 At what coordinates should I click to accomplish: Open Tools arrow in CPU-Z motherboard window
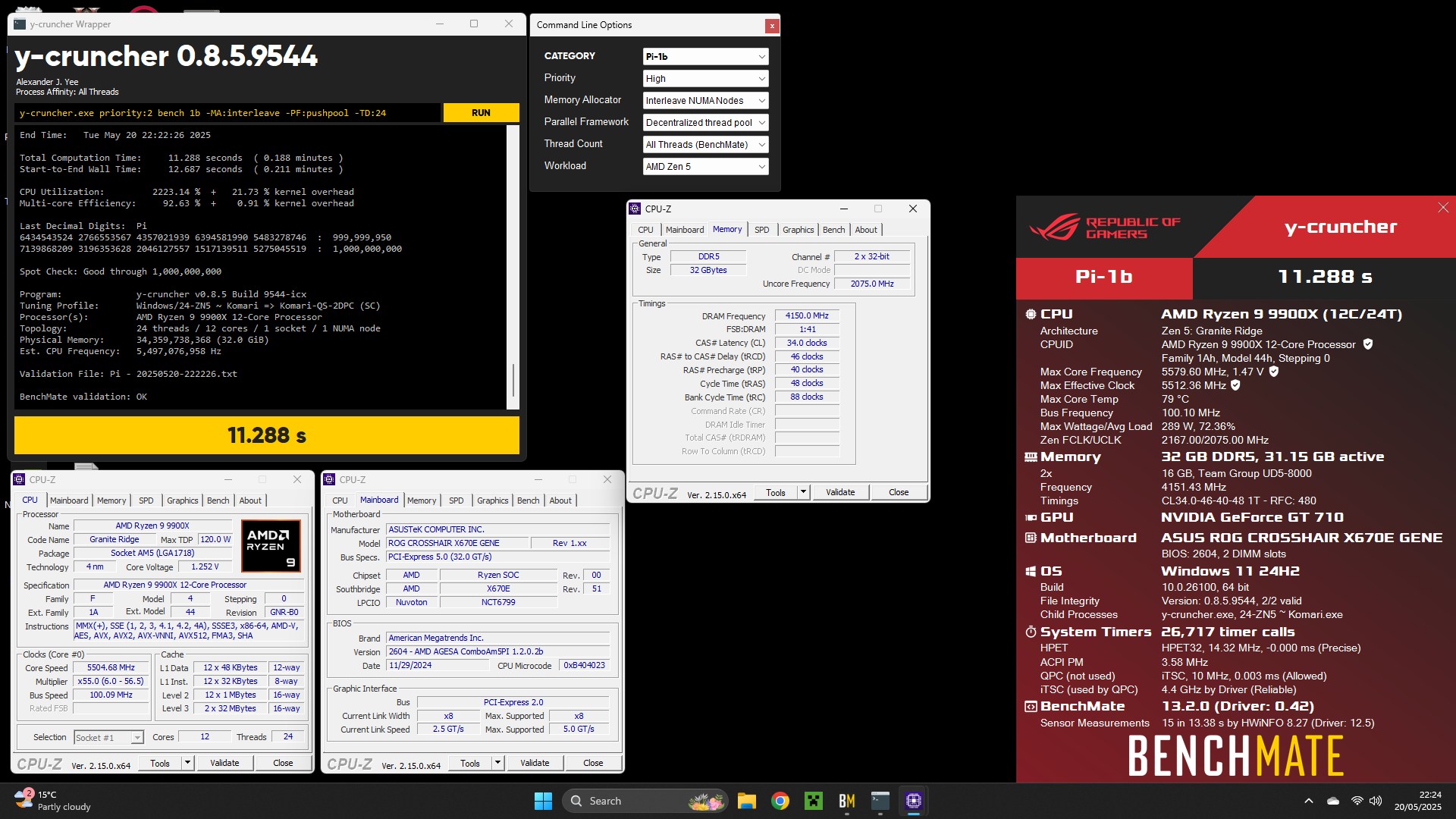click(x=497, y=763)
